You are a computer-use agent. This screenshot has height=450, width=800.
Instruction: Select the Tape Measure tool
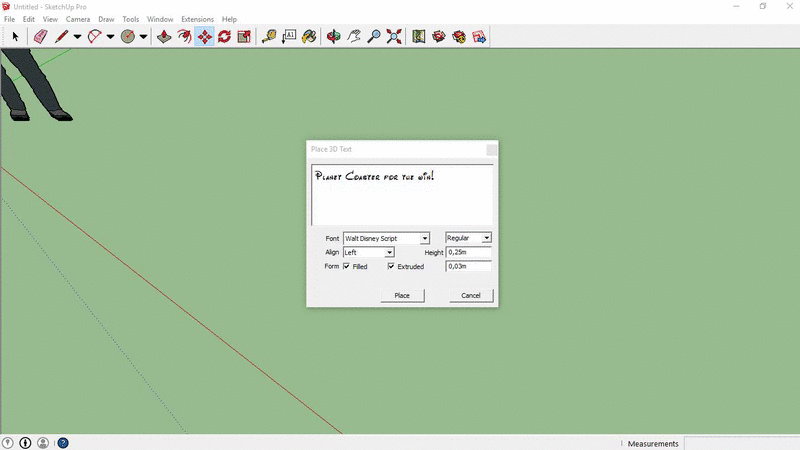269,36
